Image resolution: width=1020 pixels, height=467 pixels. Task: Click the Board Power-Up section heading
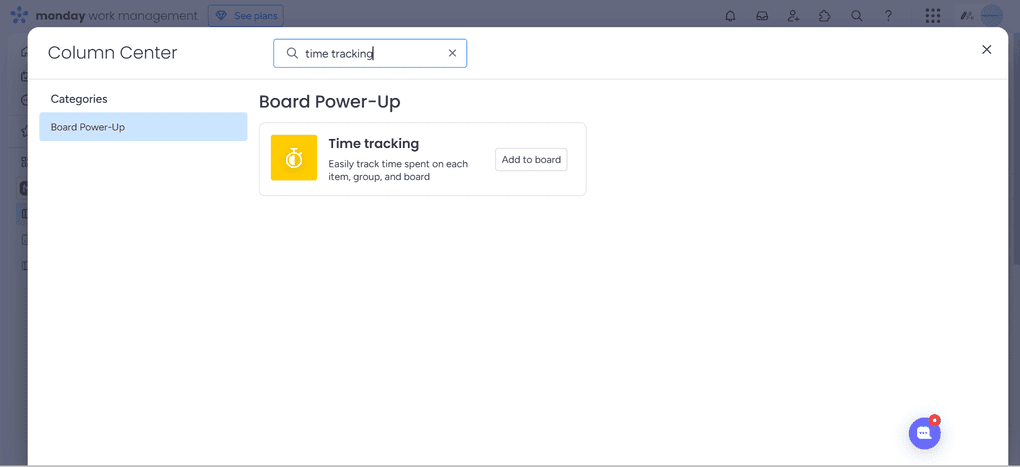click(330, 102)
